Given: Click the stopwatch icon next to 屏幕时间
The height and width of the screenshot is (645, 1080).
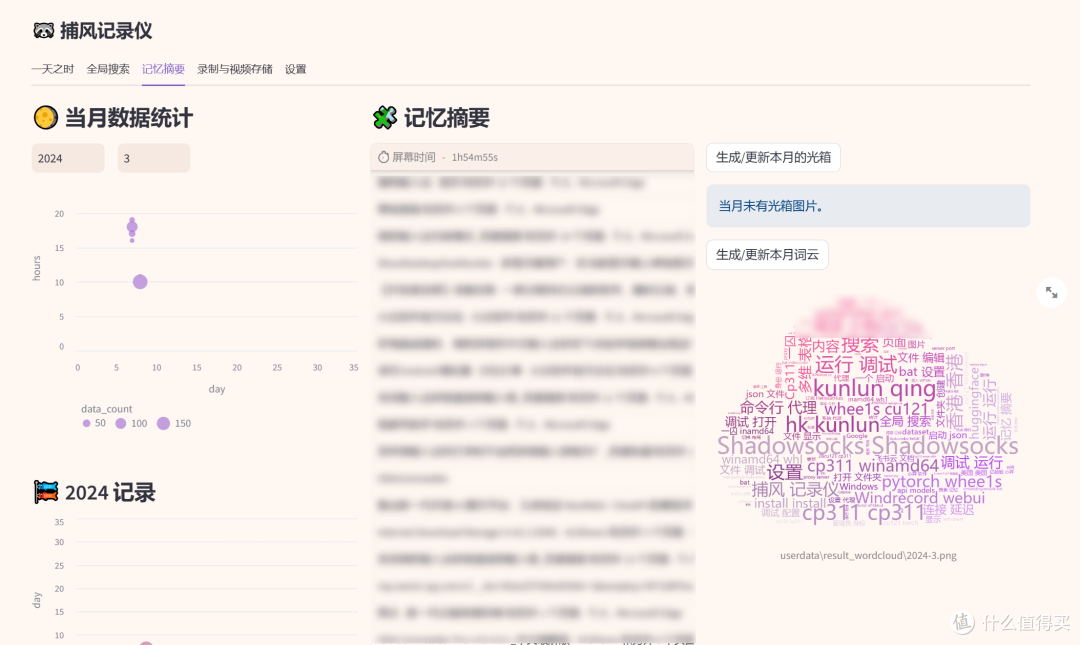Looking at the screenshot, I should (384, 157).
